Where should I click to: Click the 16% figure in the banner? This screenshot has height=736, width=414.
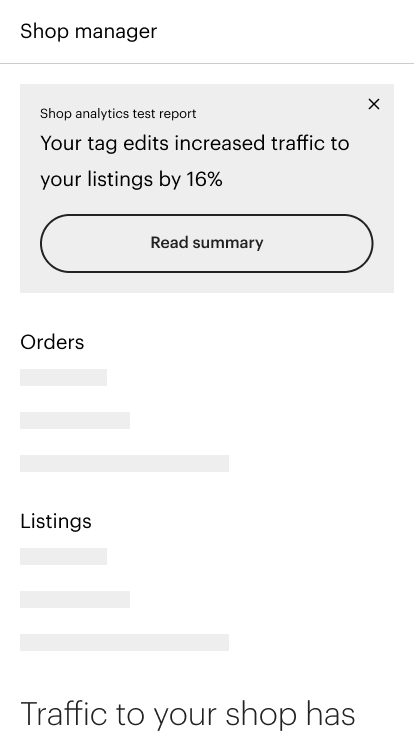point(204,179)
